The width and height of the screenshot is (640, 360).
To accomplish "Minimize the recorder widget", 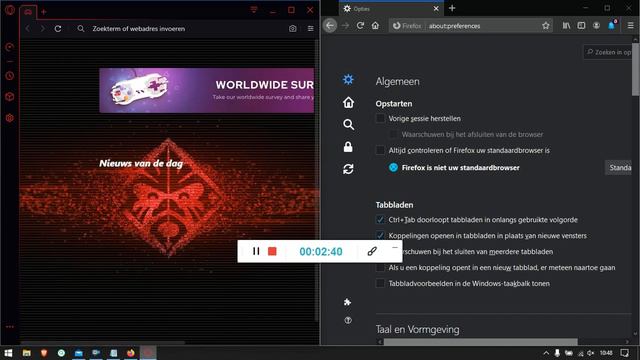I will [x=395, y=247].
